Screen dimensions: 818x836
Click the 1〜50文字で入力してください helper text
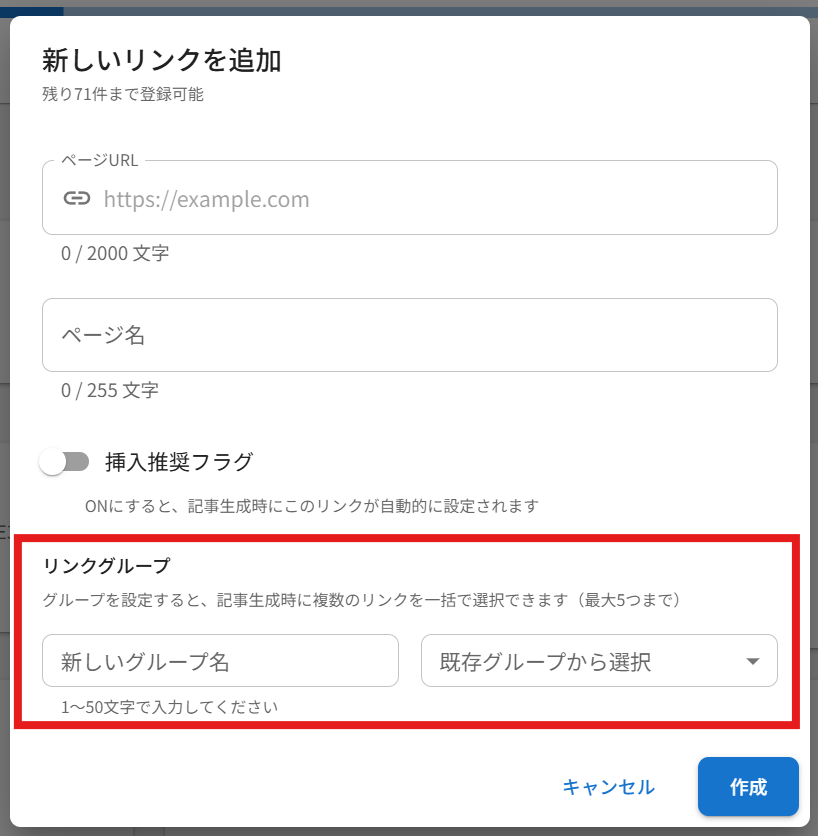169,708
